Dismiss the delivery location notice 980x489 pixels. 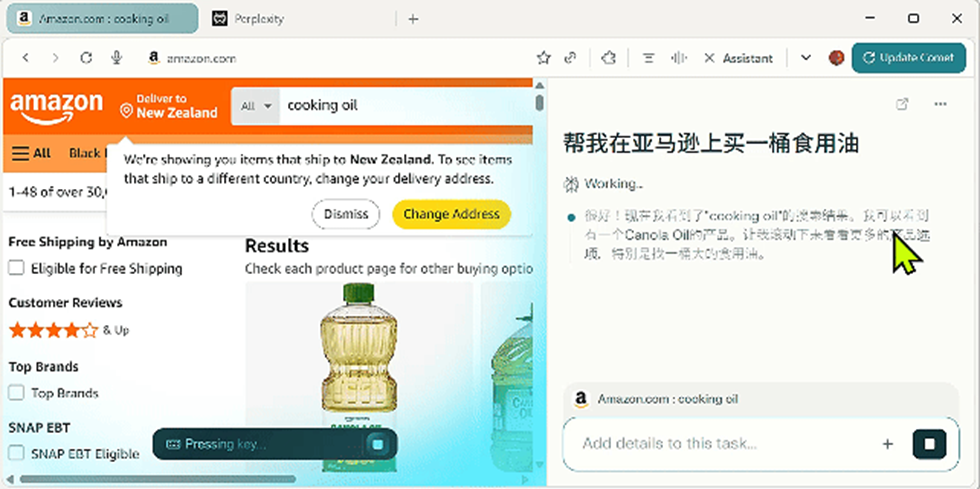point(346,214)
